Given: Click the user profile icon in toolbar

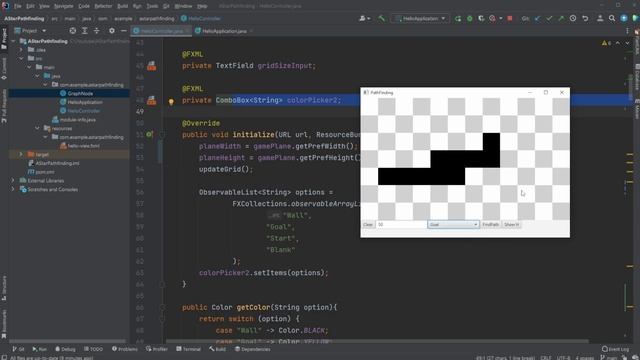Looking at the screenshot, I should tap(600, 18).
